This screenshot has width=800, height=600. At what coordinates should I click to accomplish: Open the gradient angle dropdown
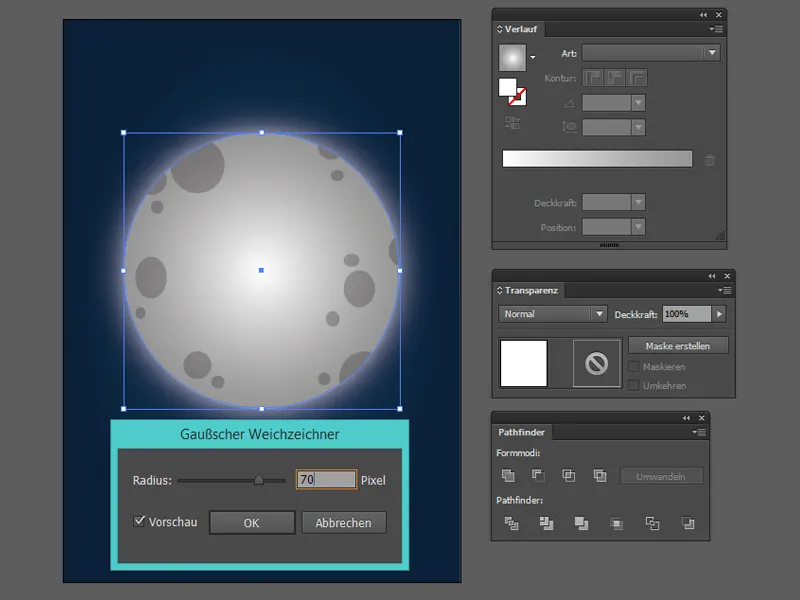pos(638,103)
